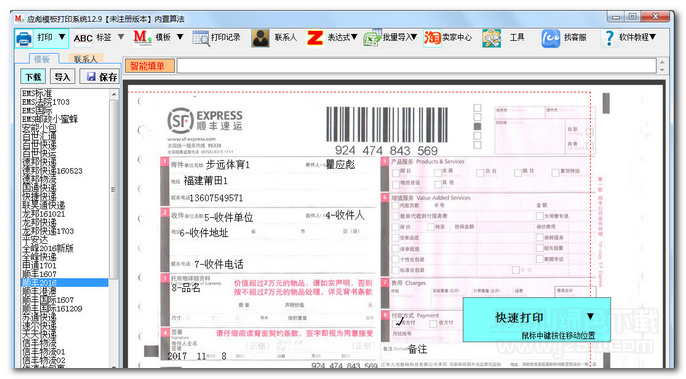This screenshot has width=686, height=379.
Task: Click the 备注 remark field
Action: click(417, 349)
